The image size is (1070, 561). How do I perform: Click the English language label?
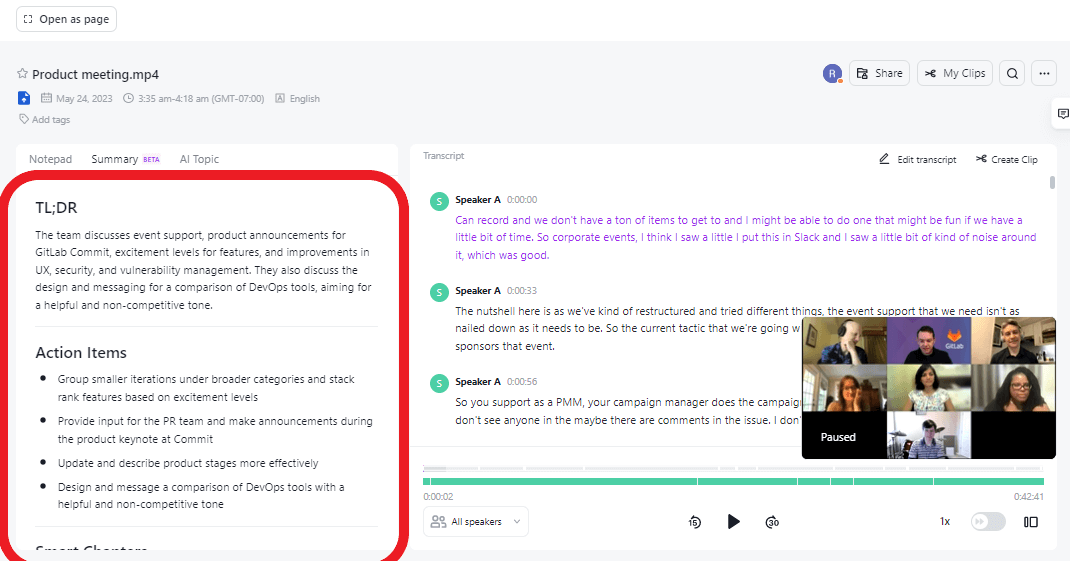[304, 98]
